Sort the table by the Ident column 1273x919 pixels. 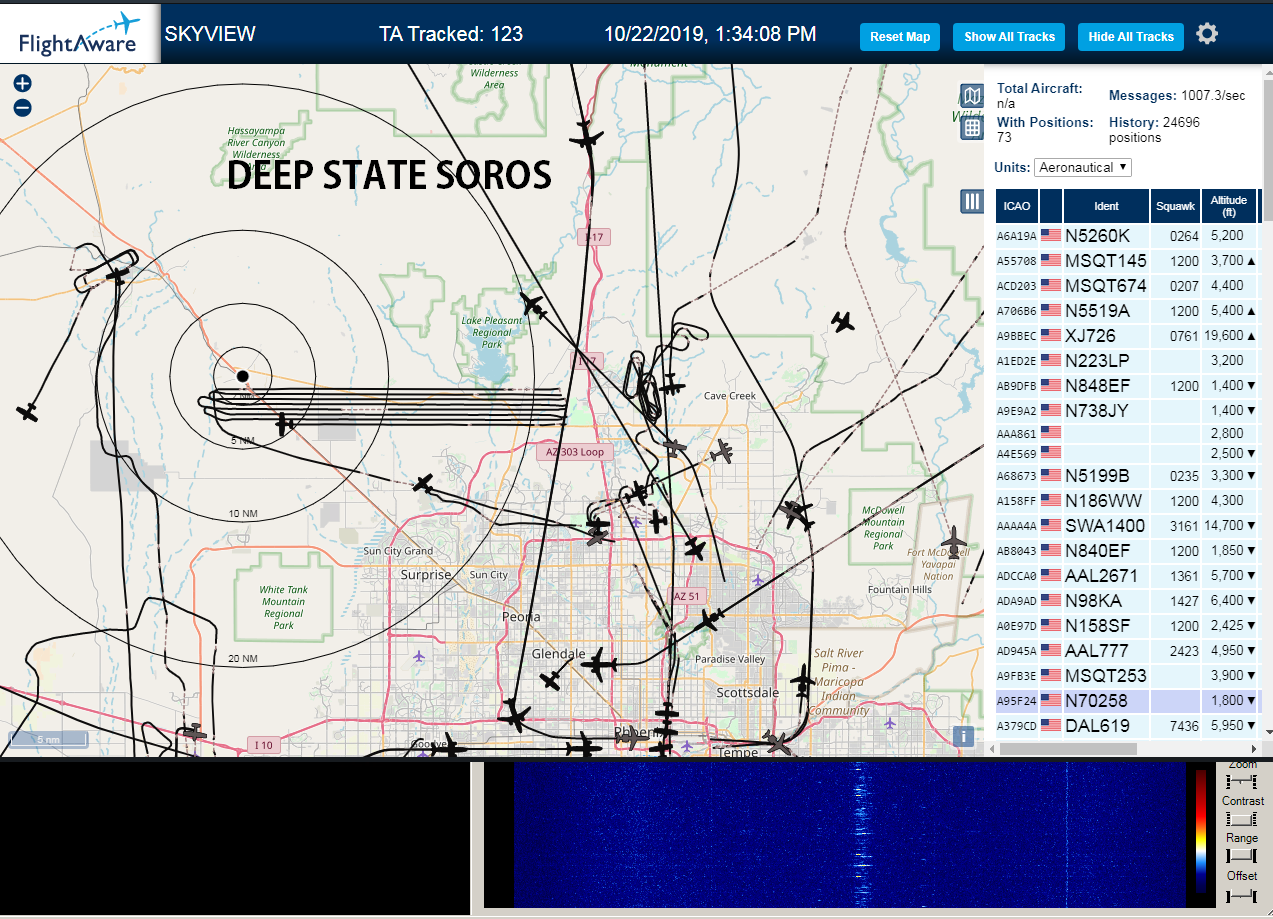tap(1106, 206)
